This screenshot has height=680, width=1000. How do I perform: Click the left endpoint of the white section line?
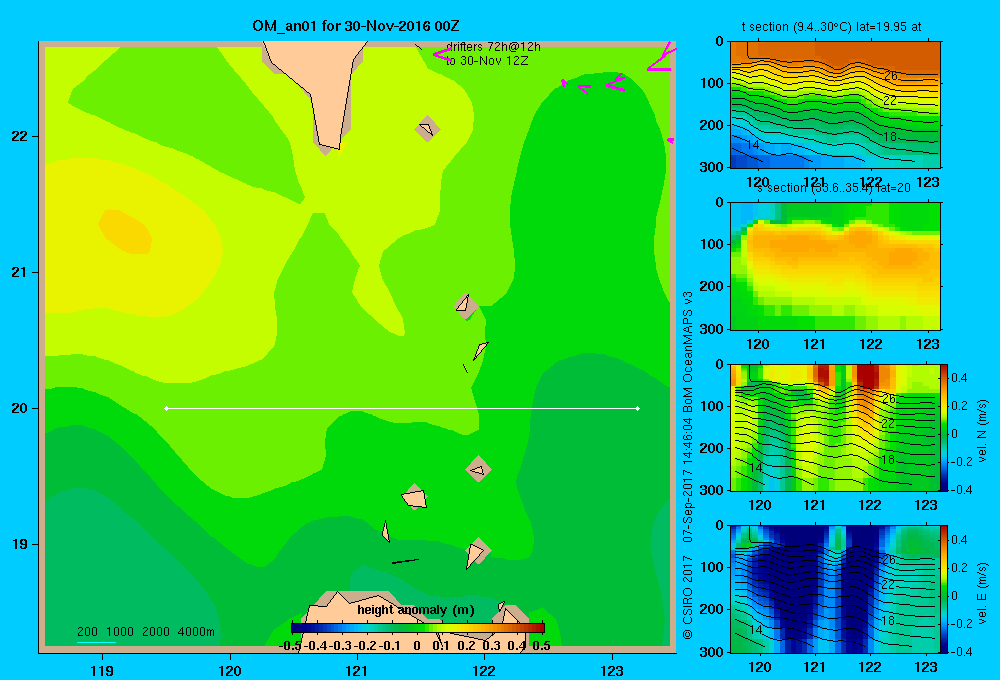(x=166, y=408)
